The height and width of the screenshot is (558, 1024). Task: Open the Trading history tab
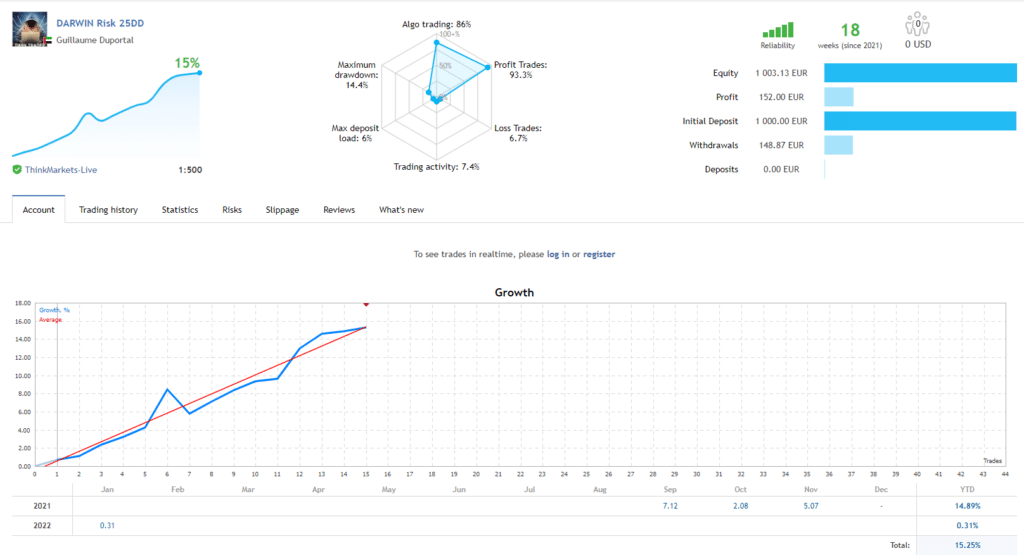click(x=108, y=210)
